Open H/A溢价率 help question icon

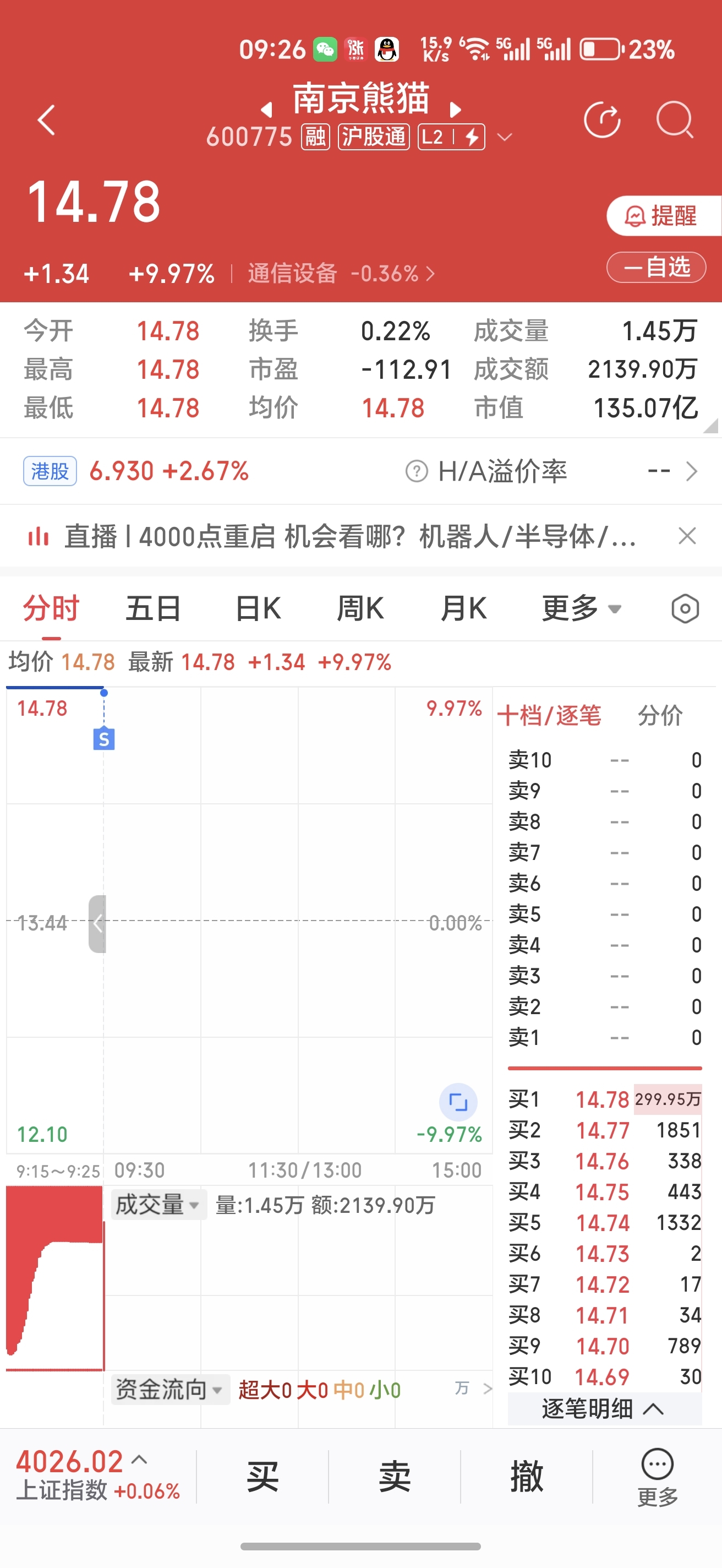417,471
